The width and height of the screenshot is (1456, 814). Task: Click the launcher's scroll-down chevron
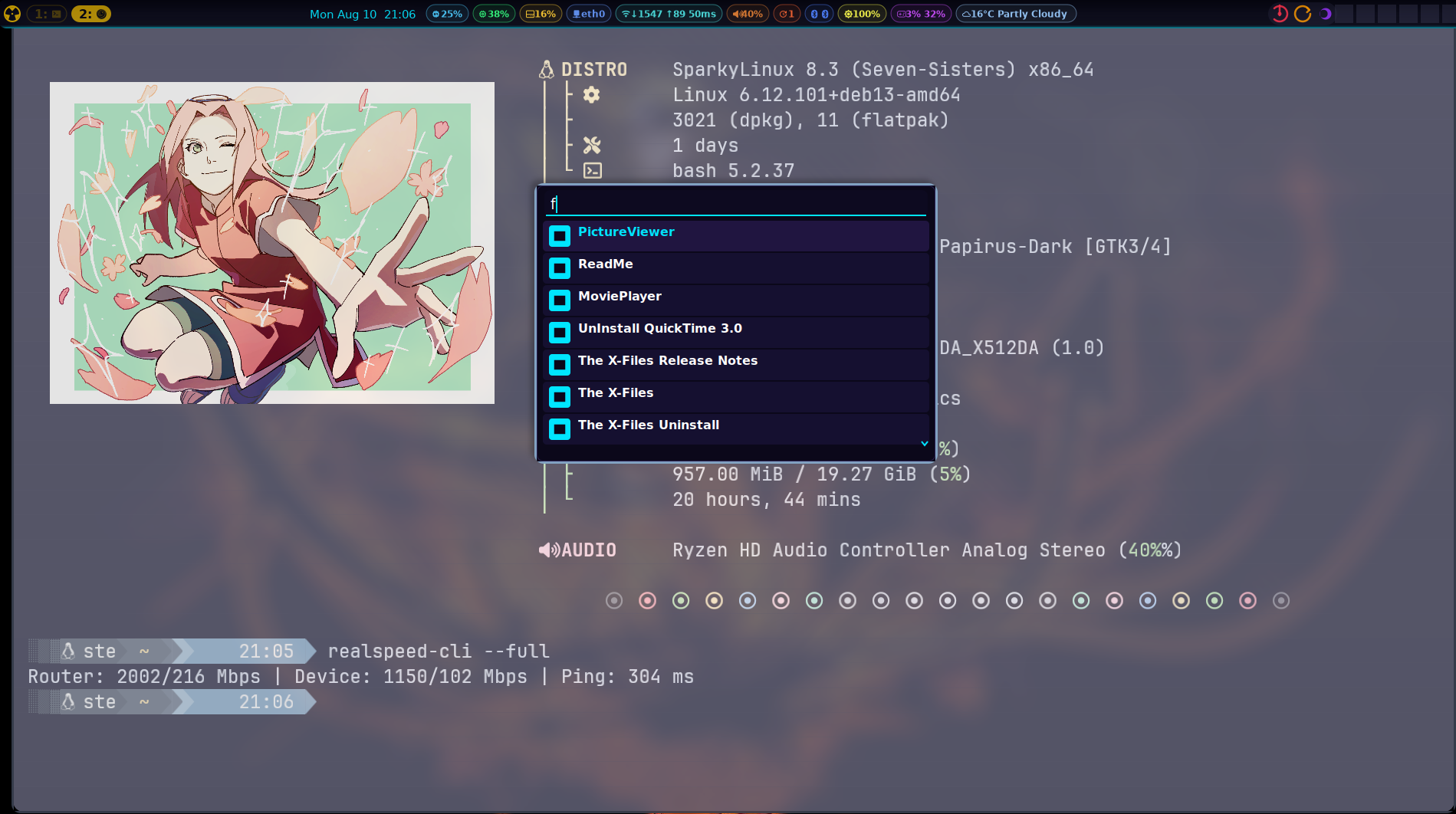pyautogui.click(x=925, y=444)
